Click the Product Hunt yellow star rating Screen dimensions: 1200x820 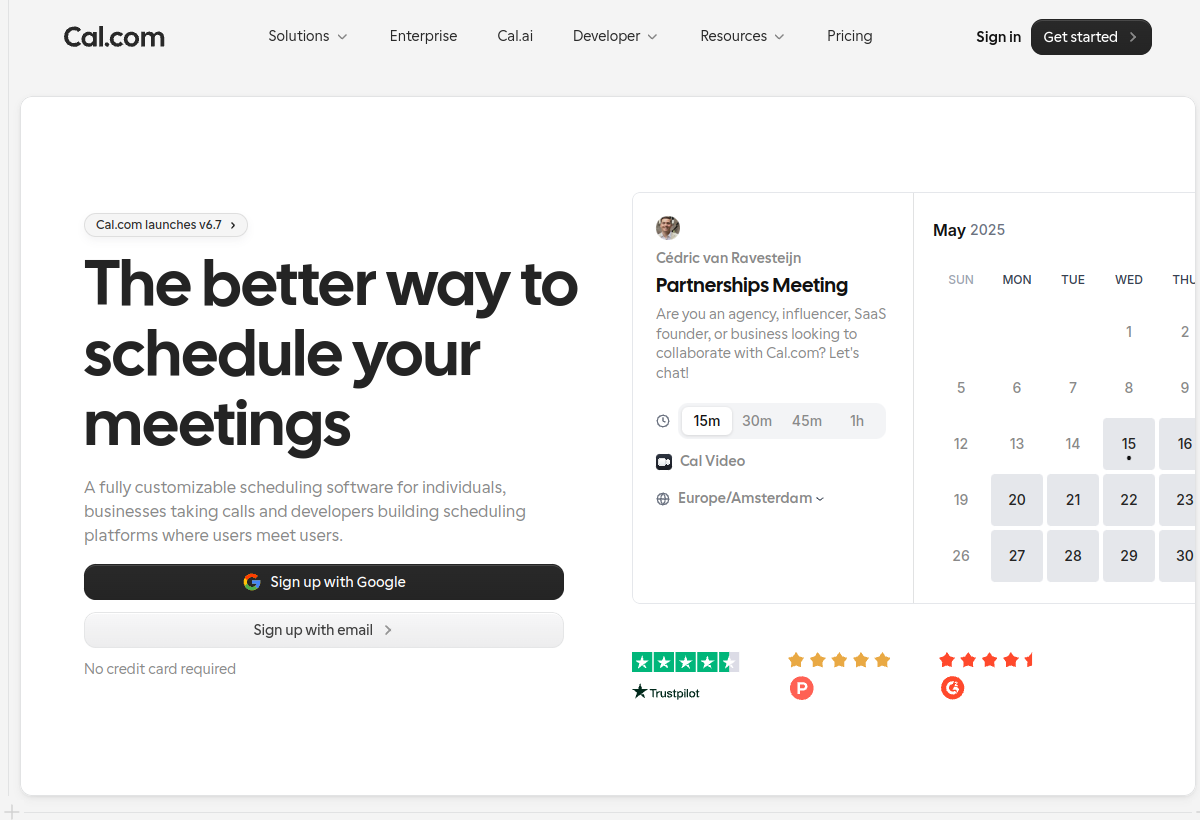(x=839, y=660)
